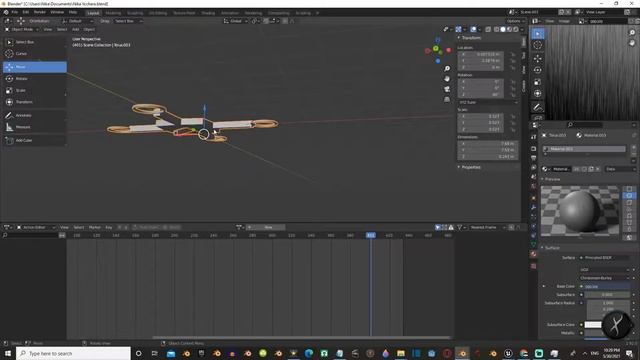The height and width of the screenshot is (360, 640).
Task: Switch to the Shading workspace tab
Action: click(x=208, y=13)
